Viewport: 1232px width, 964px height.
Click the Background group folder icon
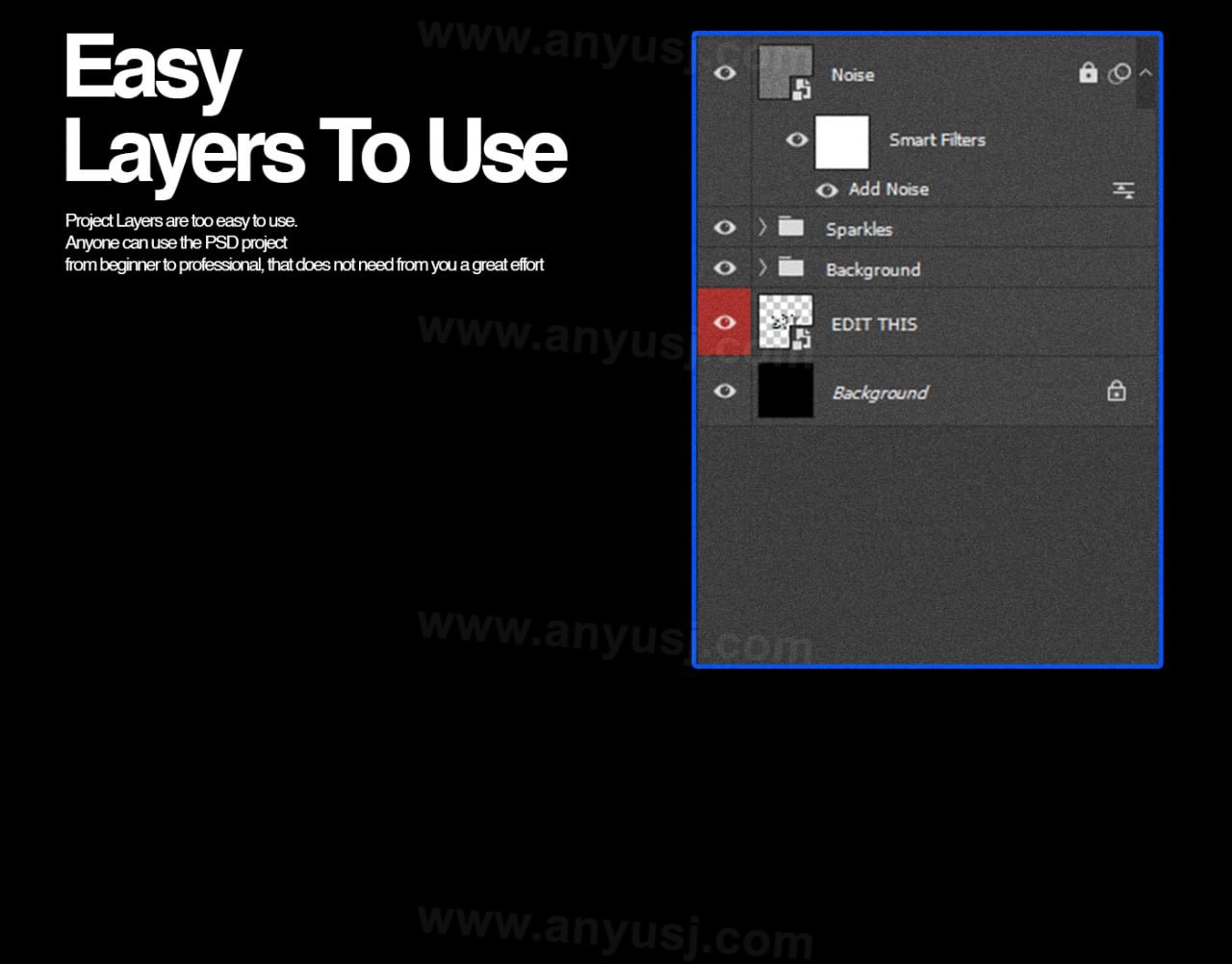pyautogui.click(x=791, y=268)
